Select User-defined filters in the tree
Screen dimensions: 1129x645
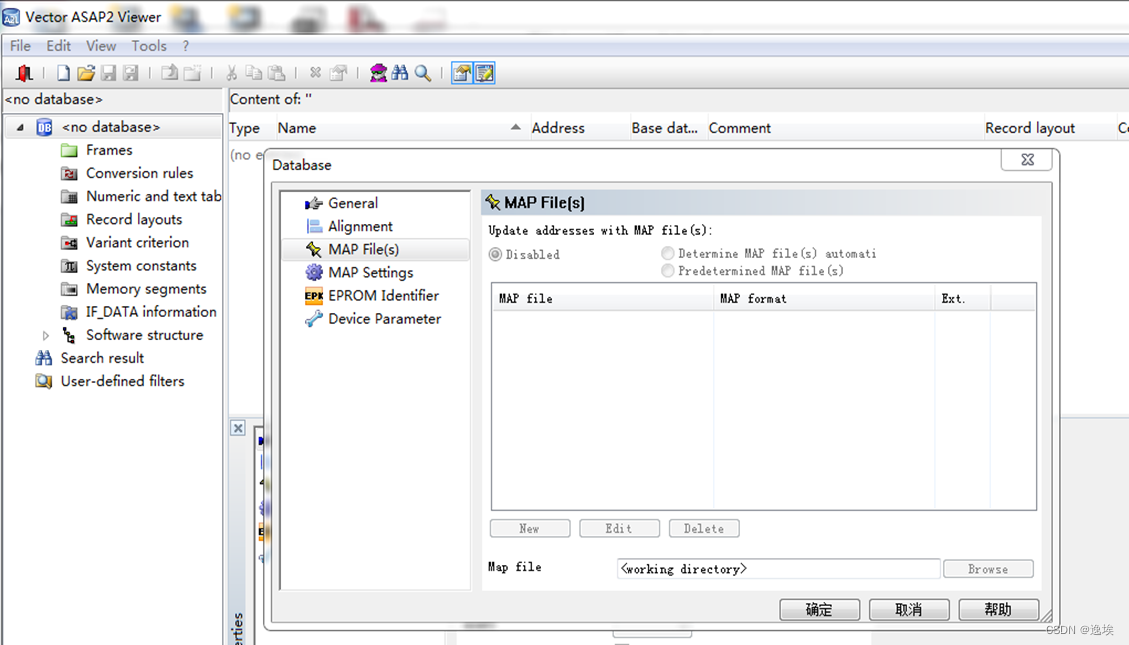[x=122, y=381]
